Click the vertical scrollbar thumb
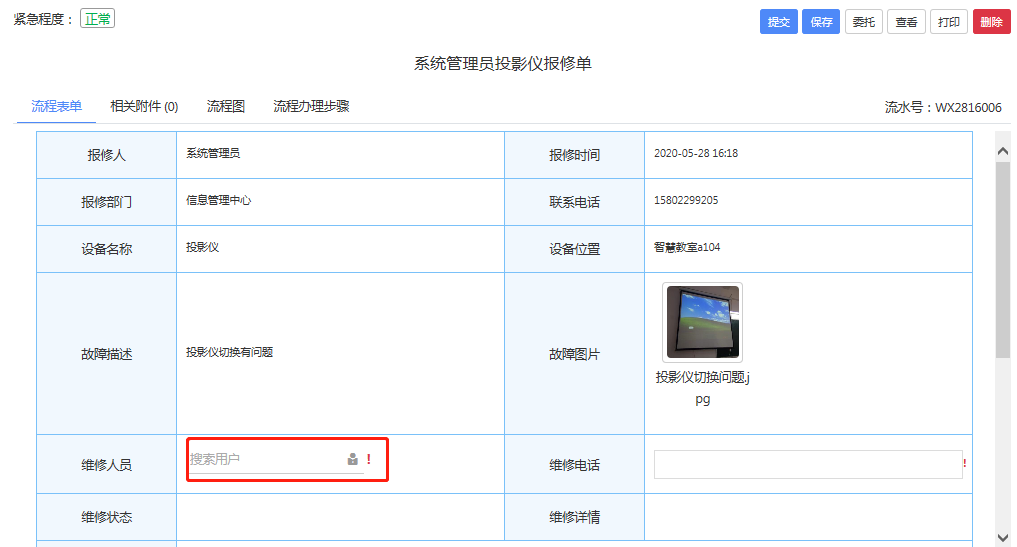Viewport: 1017px width, 547px height. (1003, 260)
